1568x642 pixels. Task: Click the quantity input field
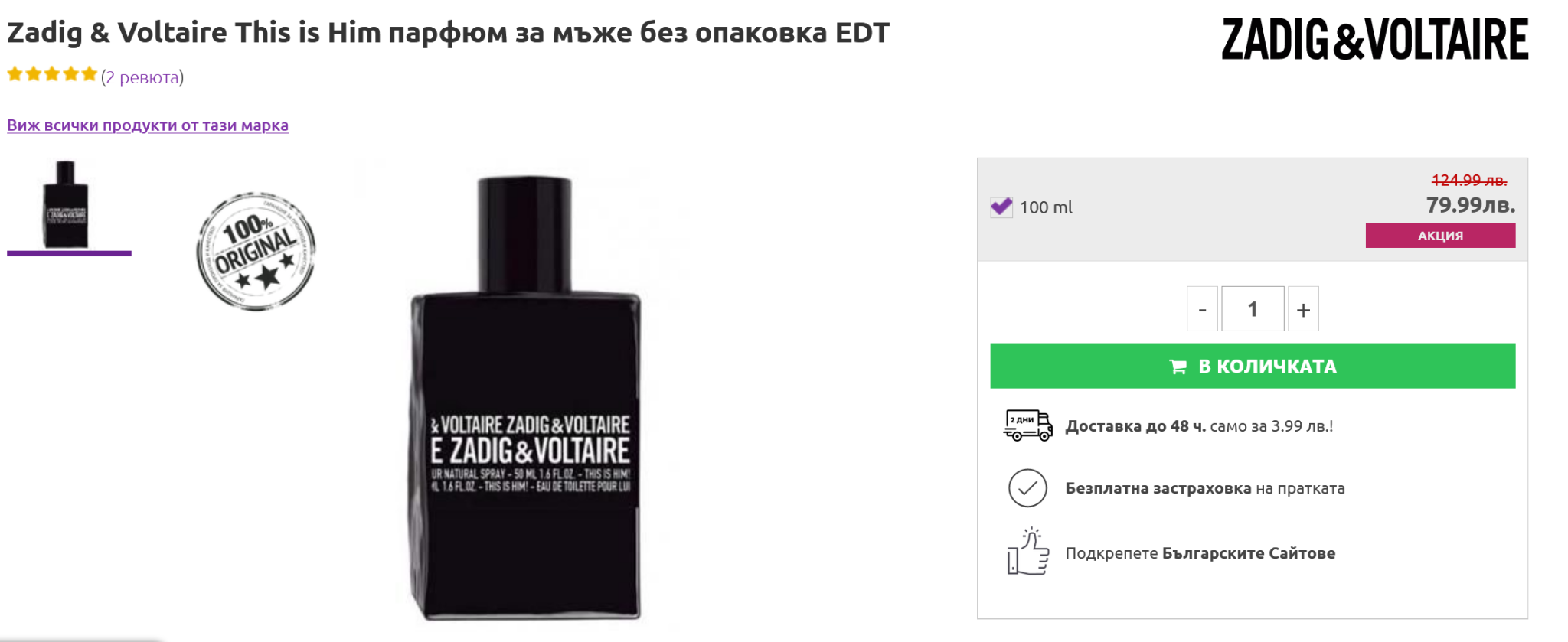click(x=1253, y=309)
